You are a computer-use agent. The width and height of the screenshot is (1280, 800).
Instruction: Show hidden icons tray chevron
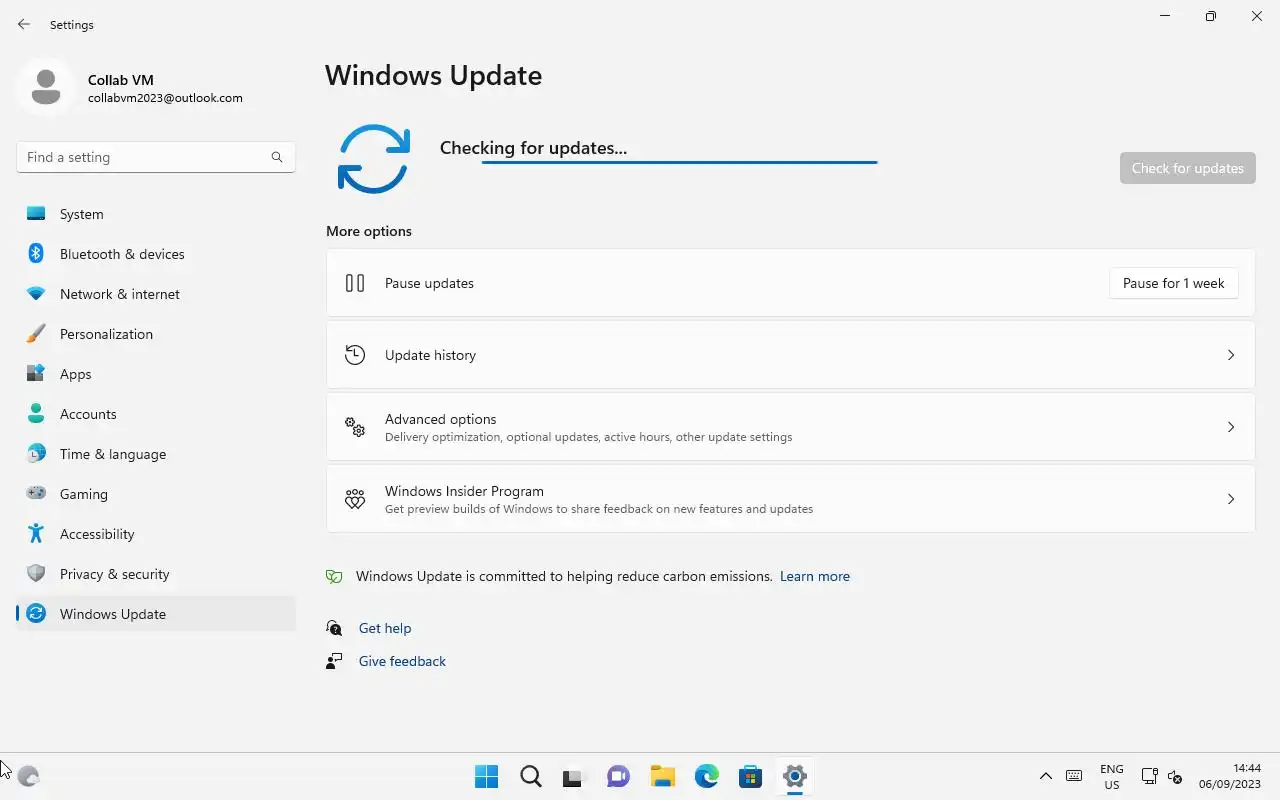click(x=1046, y=776)
